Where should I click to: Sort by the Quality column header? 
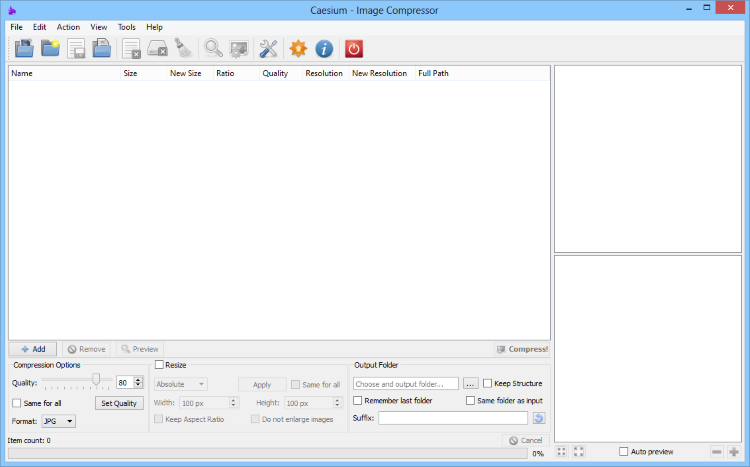[281, 73]
